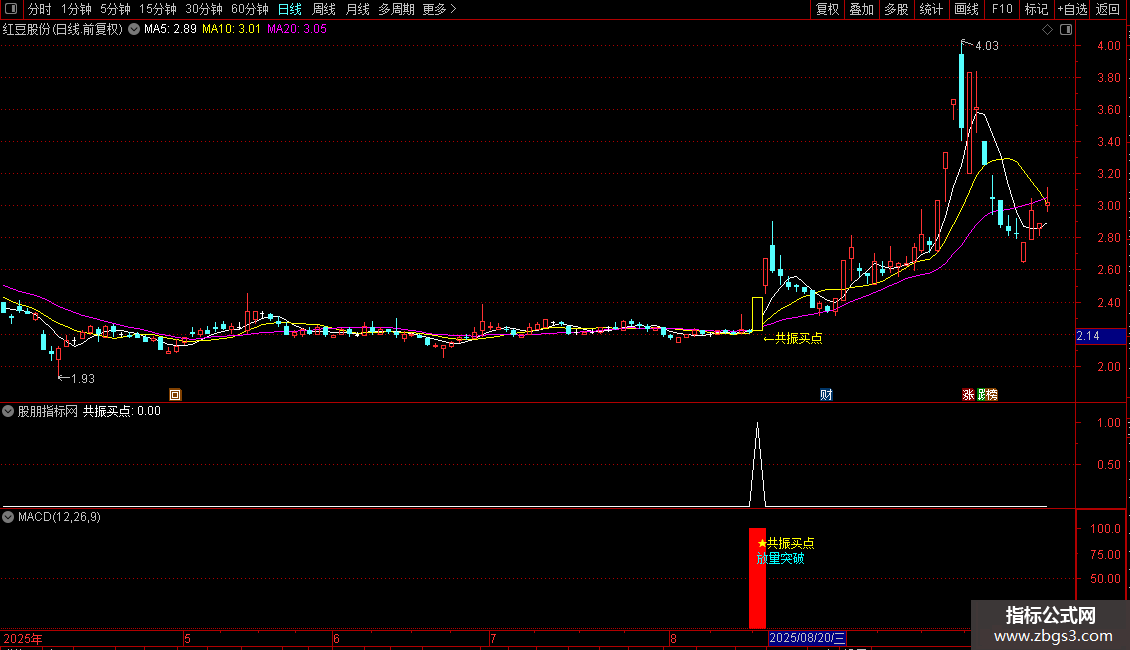Click the 4.03 high price label
The width and height of the screenshot is (1130, 650).
pyautogui.click(x=987, y=45)
